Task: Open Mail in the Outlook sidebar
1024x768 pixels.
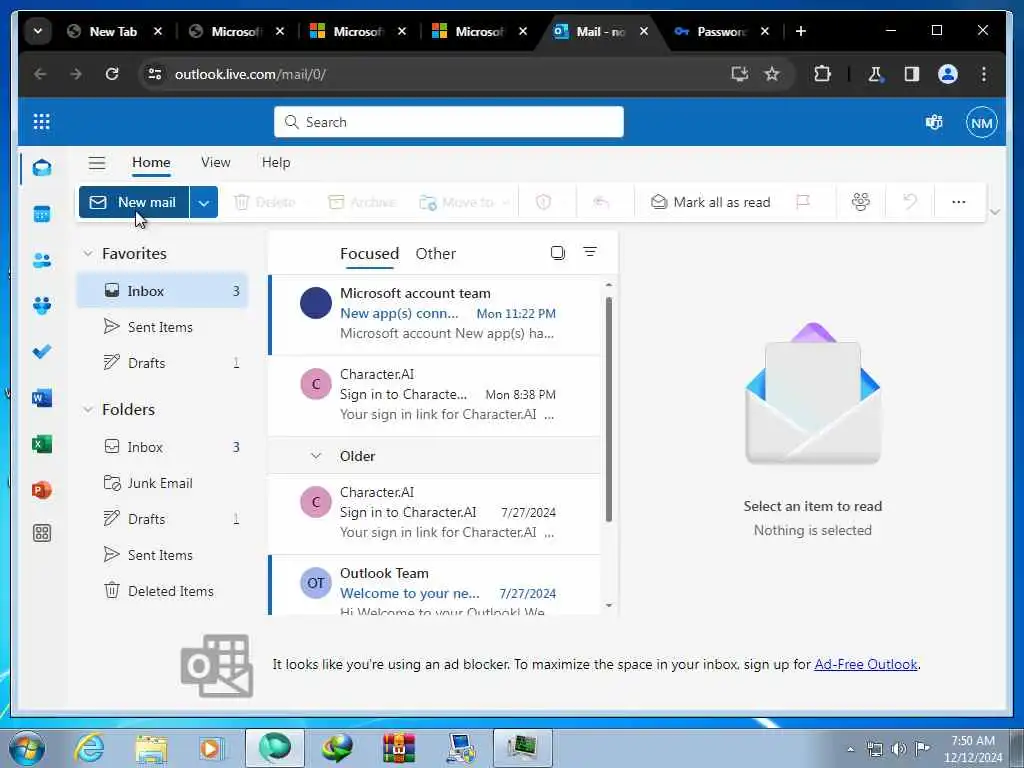Action: point(42,168)
